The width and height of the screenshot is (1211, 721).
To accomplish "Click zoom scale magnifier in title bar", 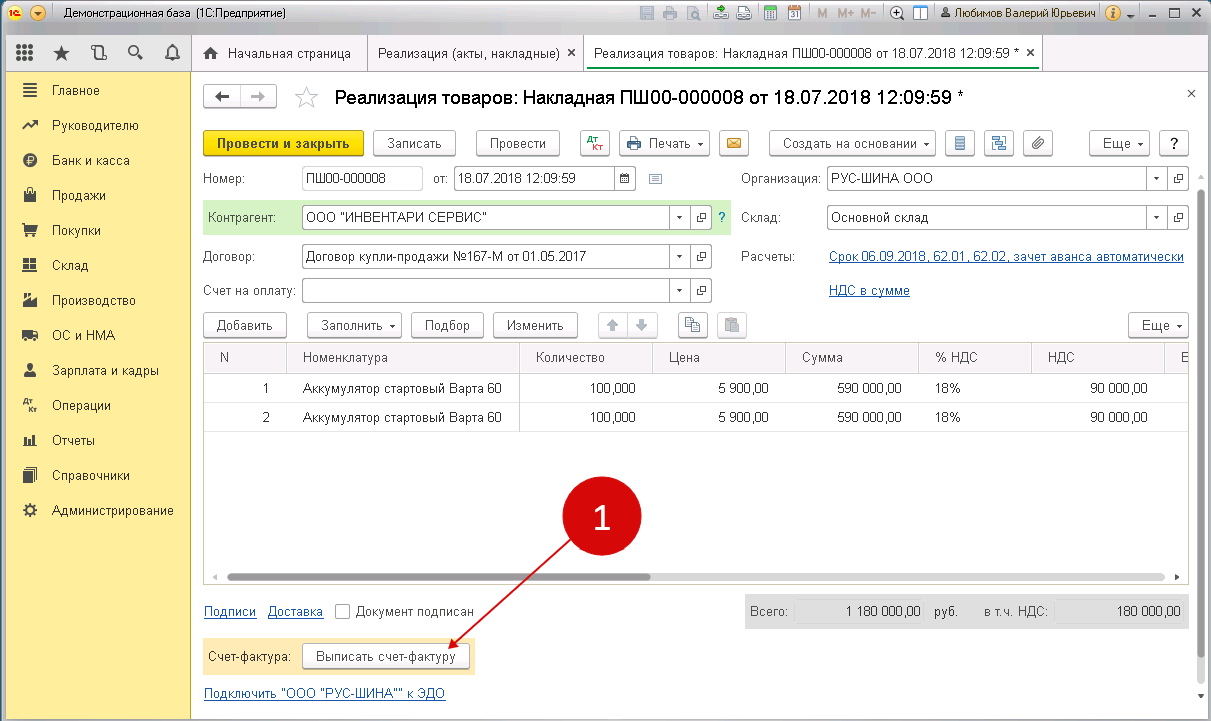I will click(x=897, y=13).
